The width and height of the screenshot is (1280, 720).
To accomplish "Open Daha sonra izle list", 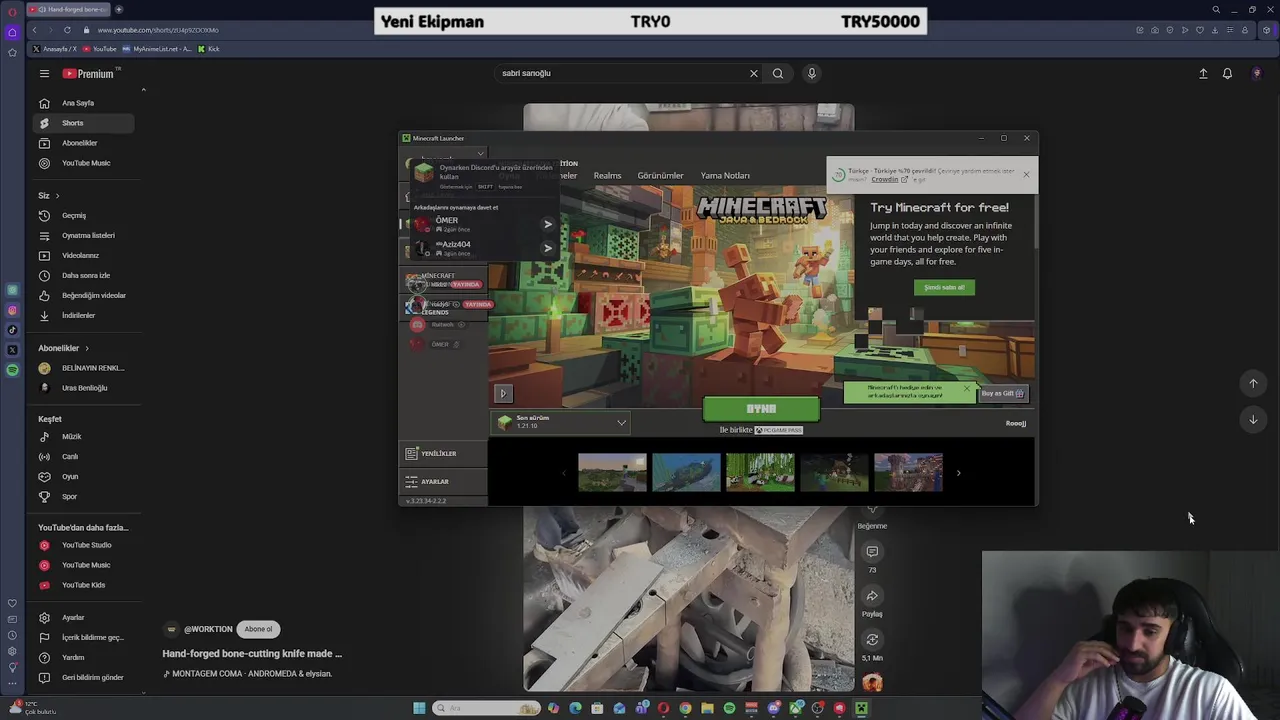I will (84, 275).
